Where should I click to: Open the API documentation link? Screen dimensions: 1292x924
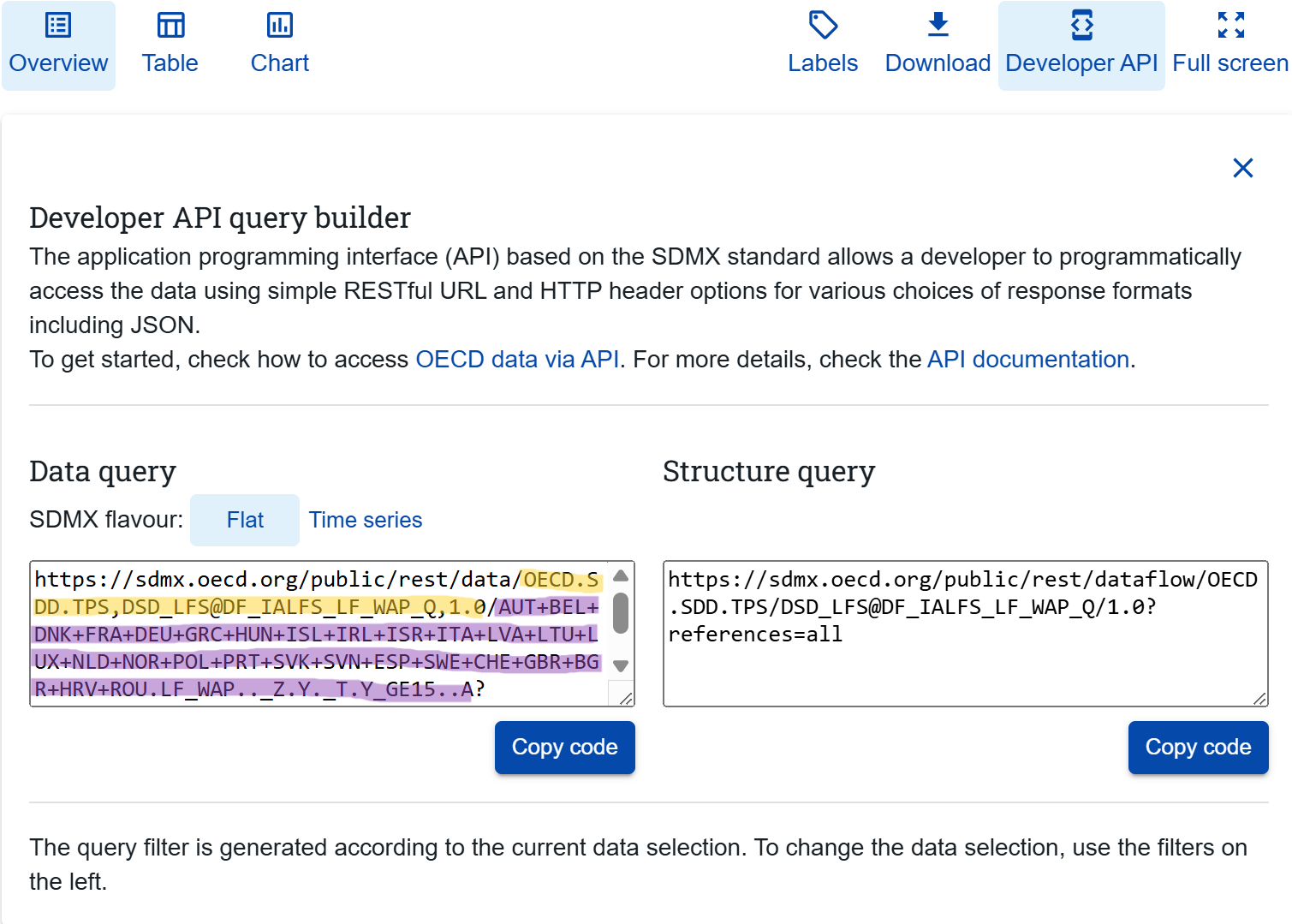pyautogui.click(x=1028, y=360)
